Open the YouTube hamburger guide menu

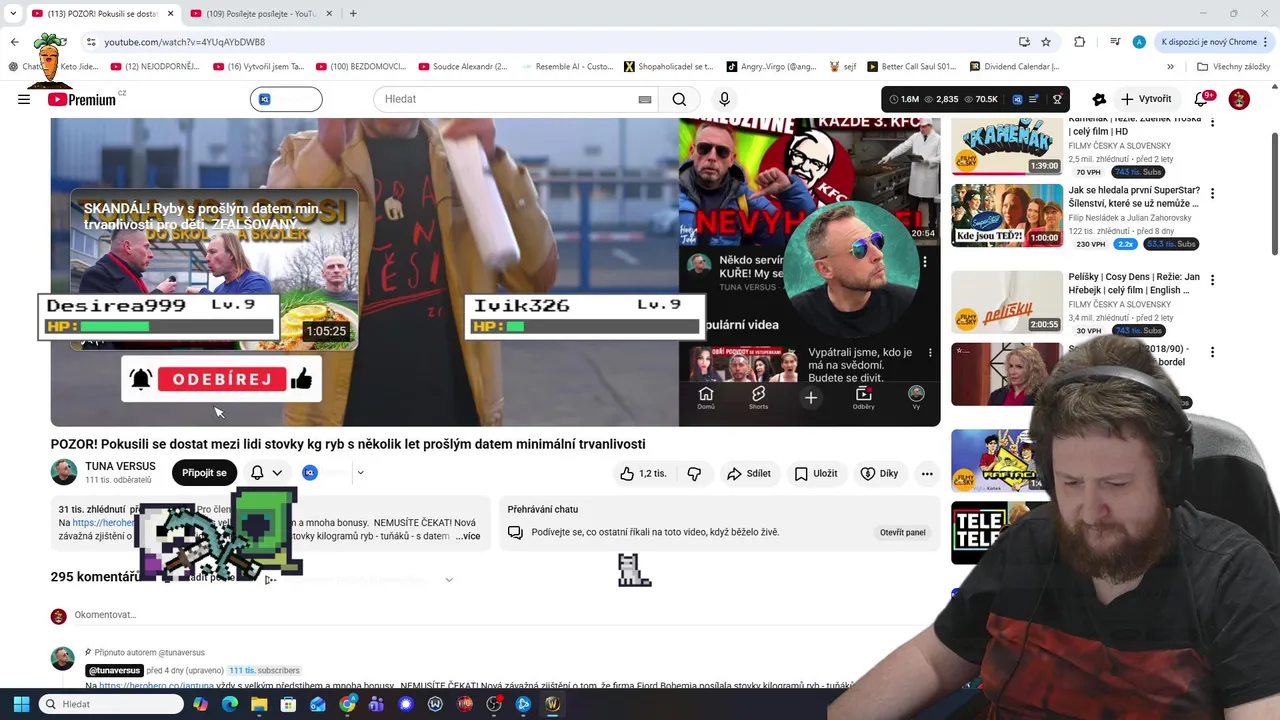point(24,99)
